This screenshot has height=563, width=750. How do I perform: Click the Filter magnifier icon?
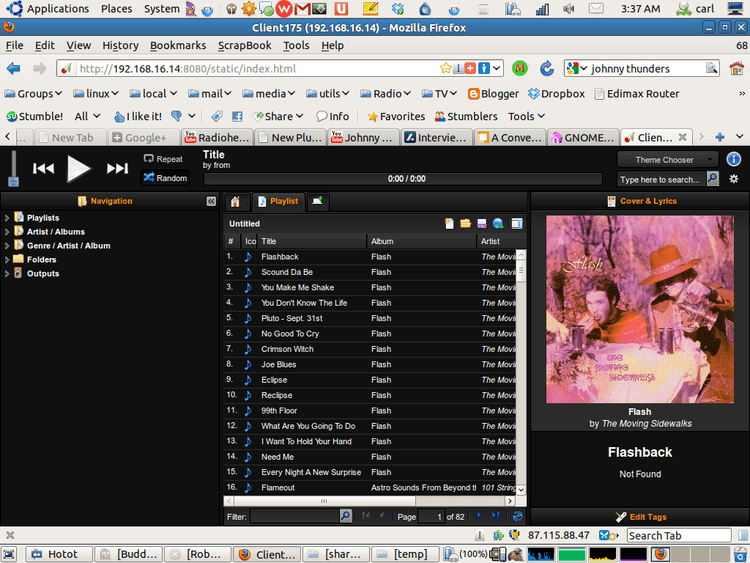click(345, 516)
